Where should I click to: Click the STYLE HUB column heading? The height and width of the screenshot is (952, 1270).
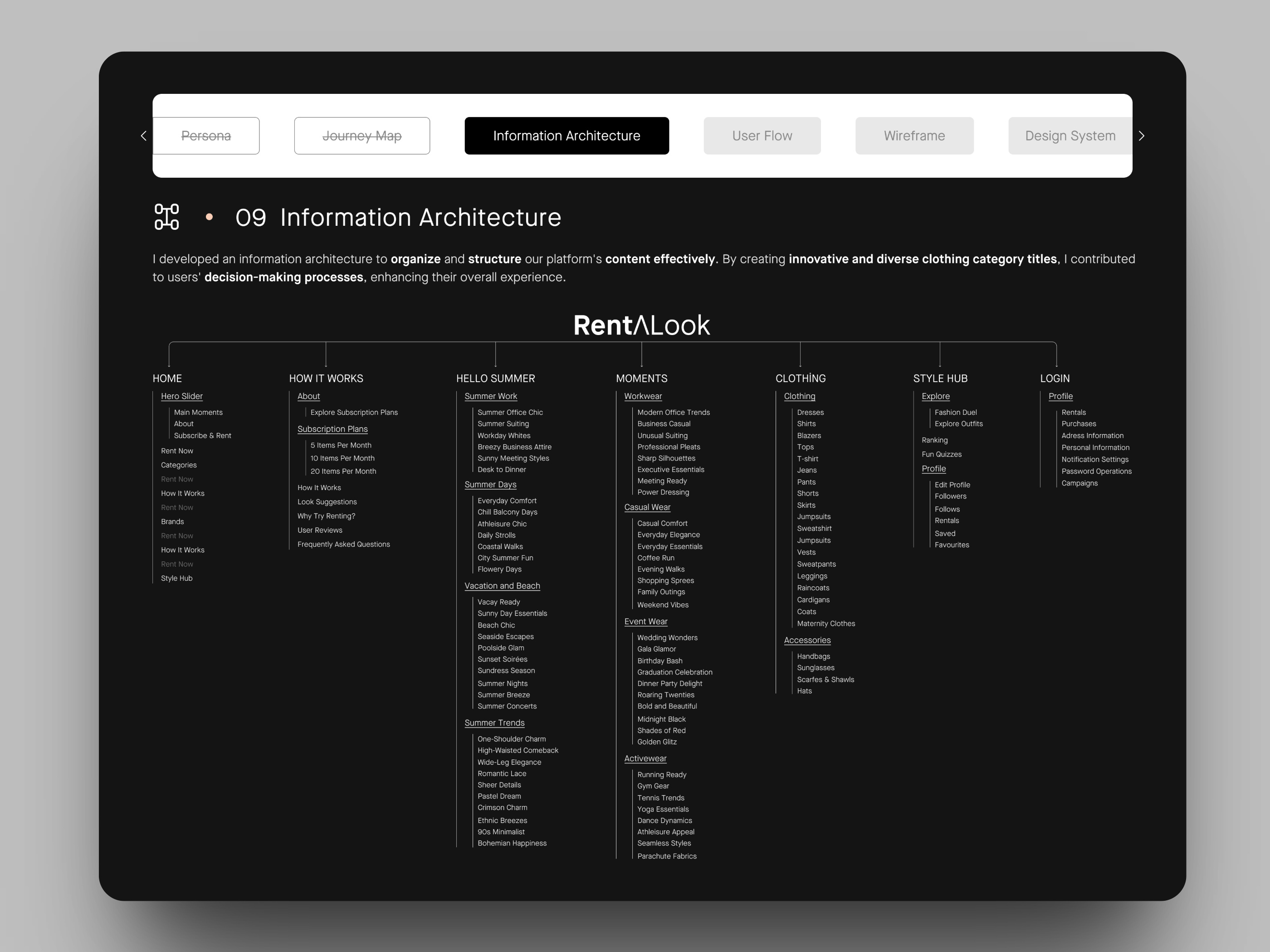click(940, 379)
